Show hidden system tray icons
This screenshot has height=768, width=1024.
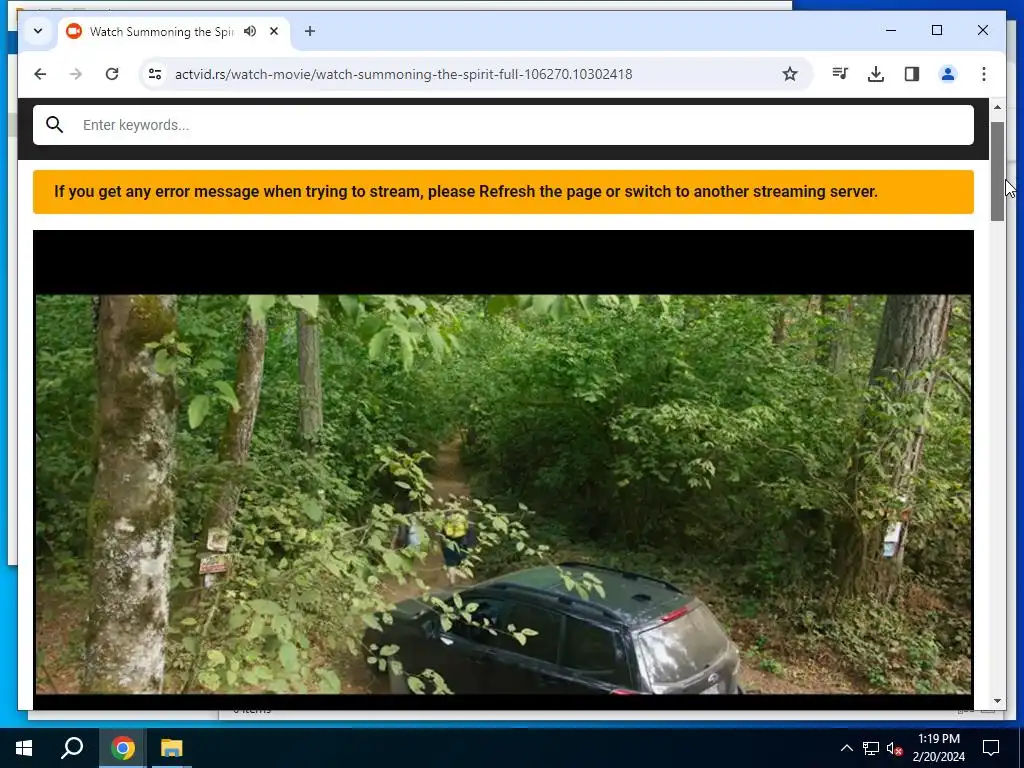point(846,748)
